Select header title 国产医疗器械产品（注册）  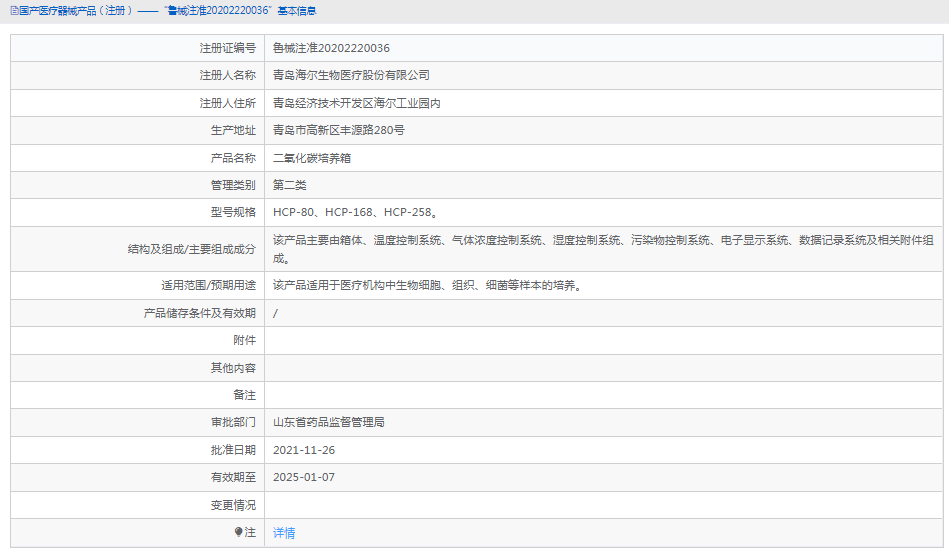[76, 11]
